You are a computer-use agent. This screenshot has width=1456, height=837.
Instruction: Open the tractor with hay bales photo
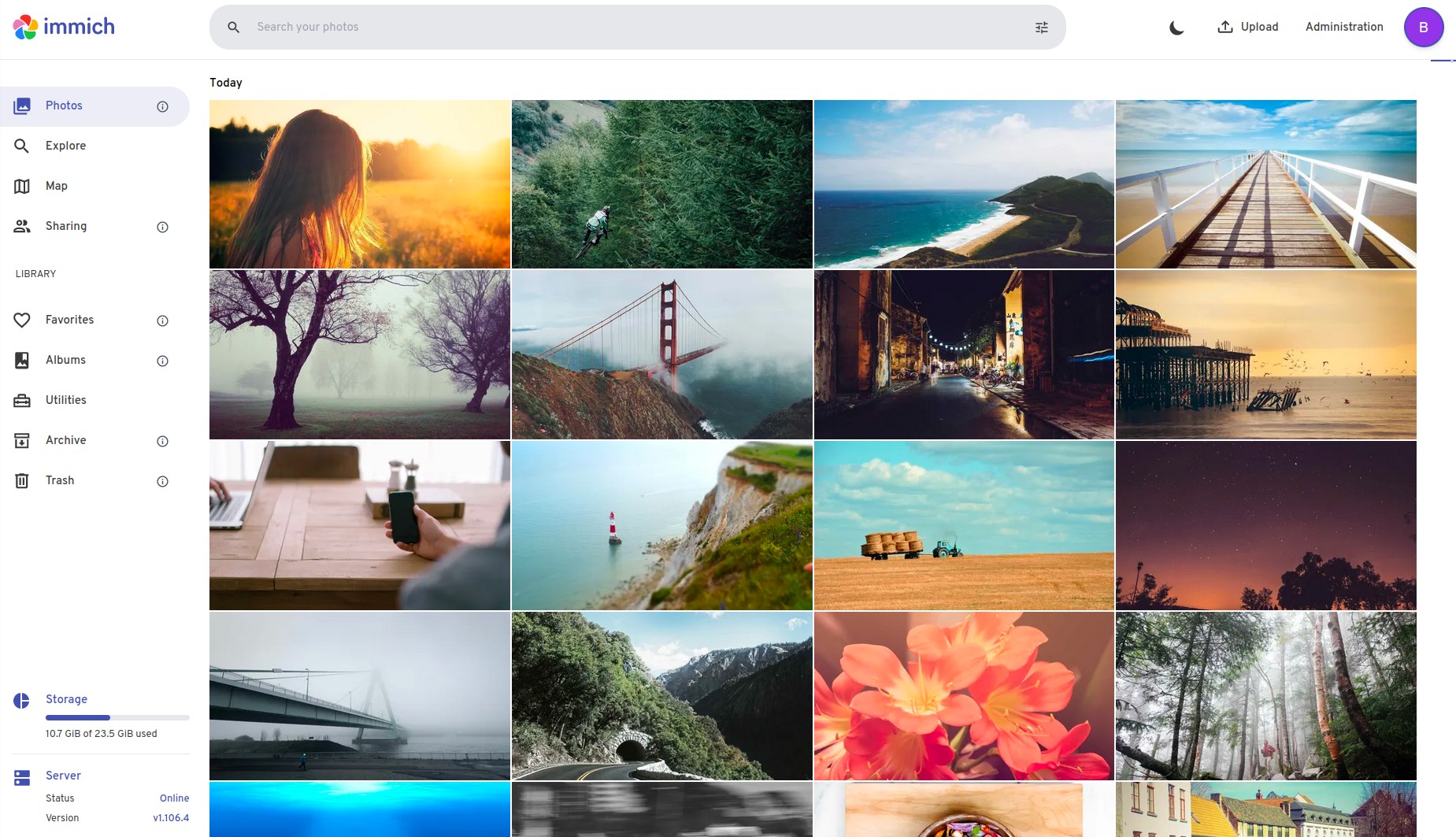(x=964, y=525)
